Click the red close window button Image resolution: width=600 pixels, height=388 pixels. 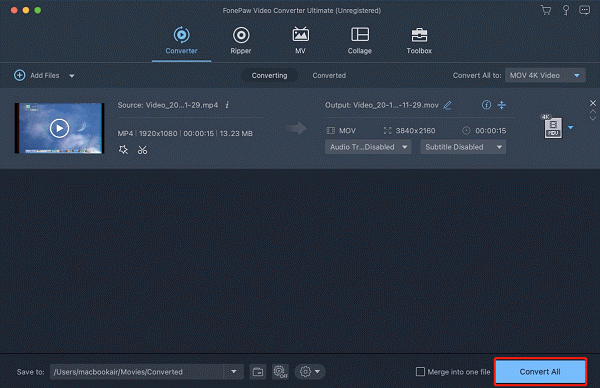pyautogui.click(x=14, y=10)
